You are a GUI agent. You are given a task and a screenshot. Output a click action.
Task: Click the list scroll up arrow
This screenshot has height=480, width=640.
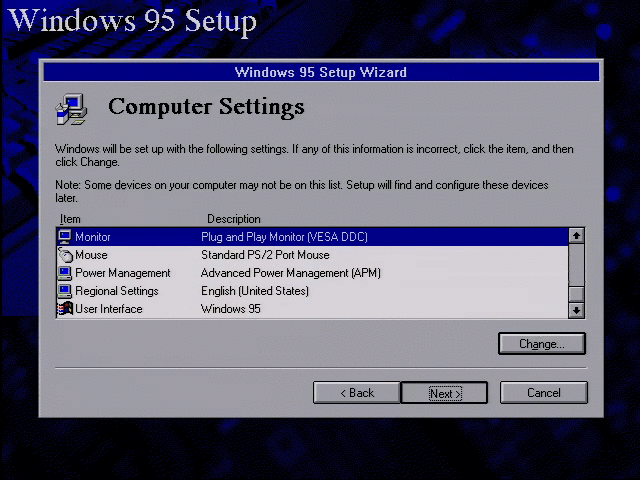(576, 236)
